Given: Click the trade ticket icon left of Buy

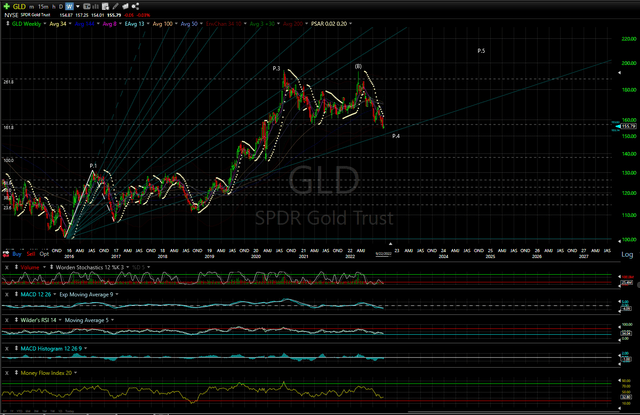Looking at the screenshot, I should point(6,254).
